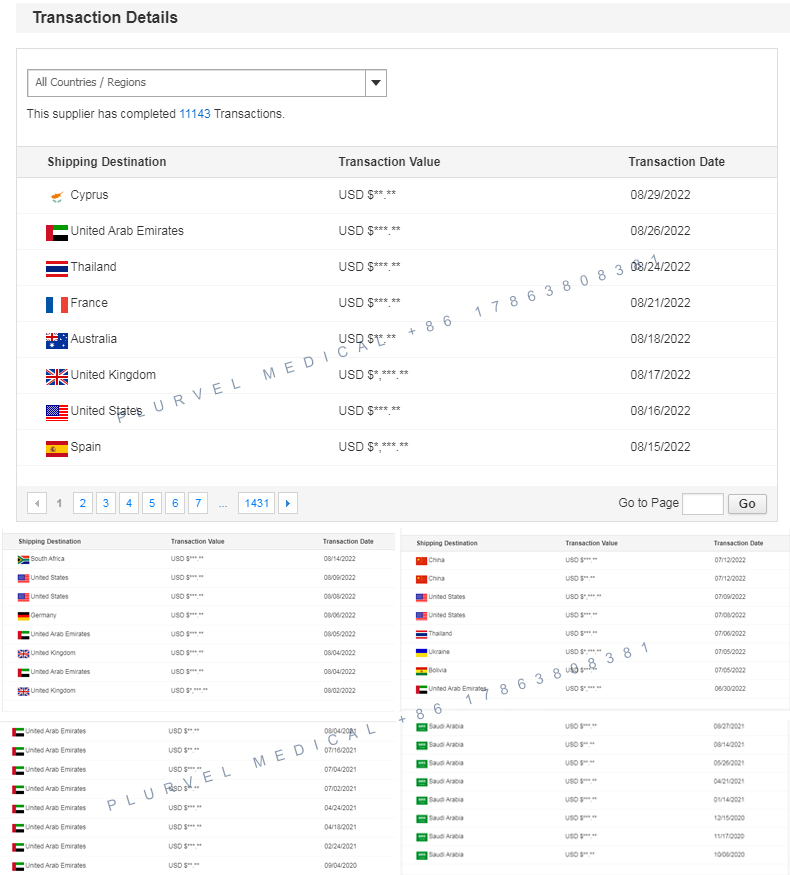Click the next page arrow

click(x=288, y=503)
